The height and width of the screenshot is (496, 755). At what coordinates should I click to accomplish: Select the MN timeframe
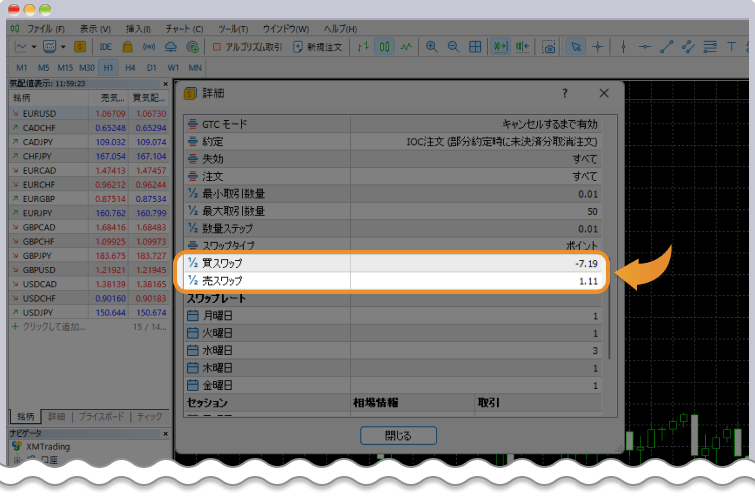pyautogui.click(x=195, y=68)
